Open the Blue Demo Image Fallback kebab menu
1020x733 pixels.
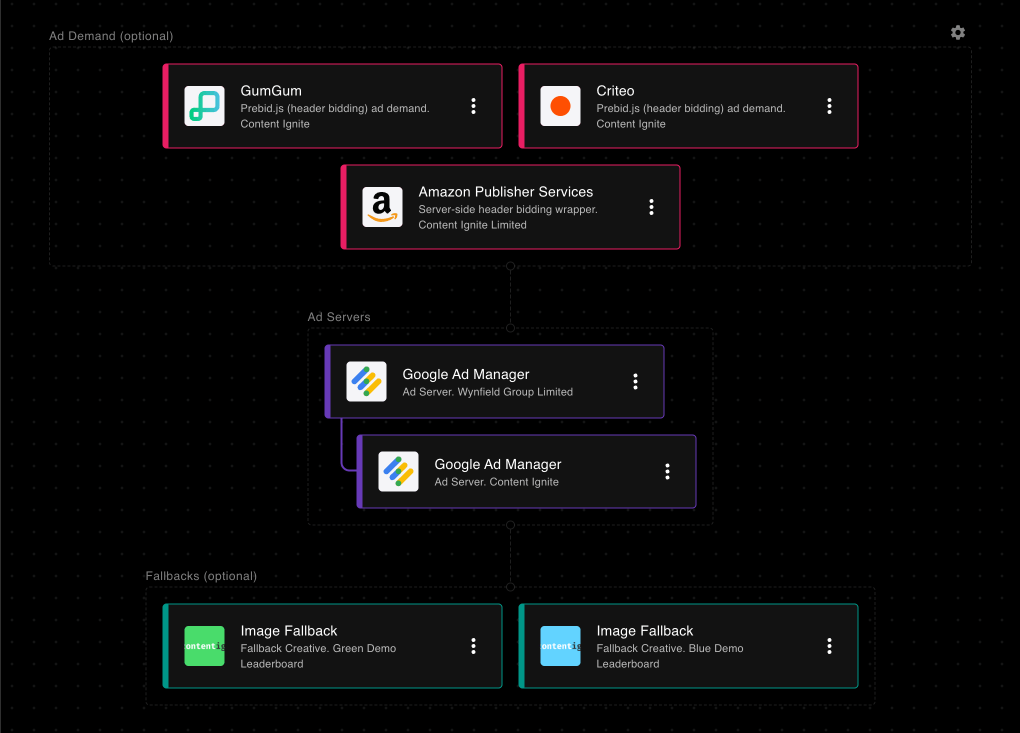point(829,645)
